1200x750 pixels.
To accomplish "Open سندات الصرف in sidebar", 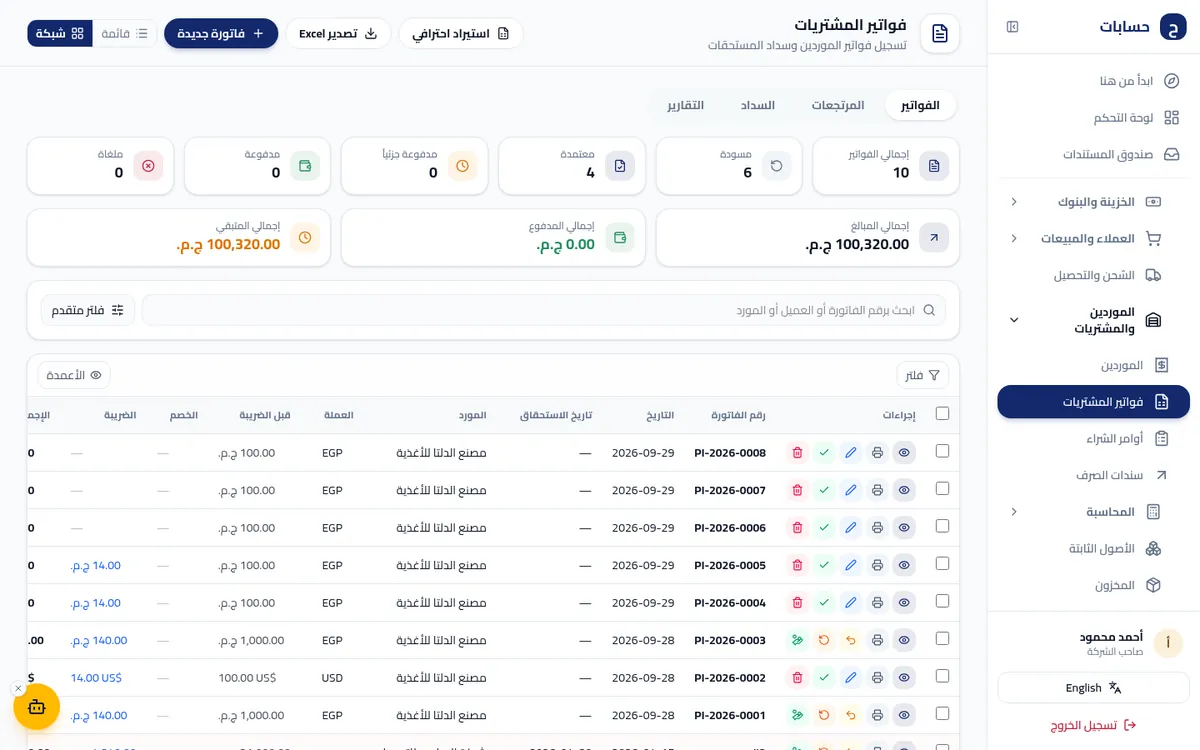I will pos(1094,476).
